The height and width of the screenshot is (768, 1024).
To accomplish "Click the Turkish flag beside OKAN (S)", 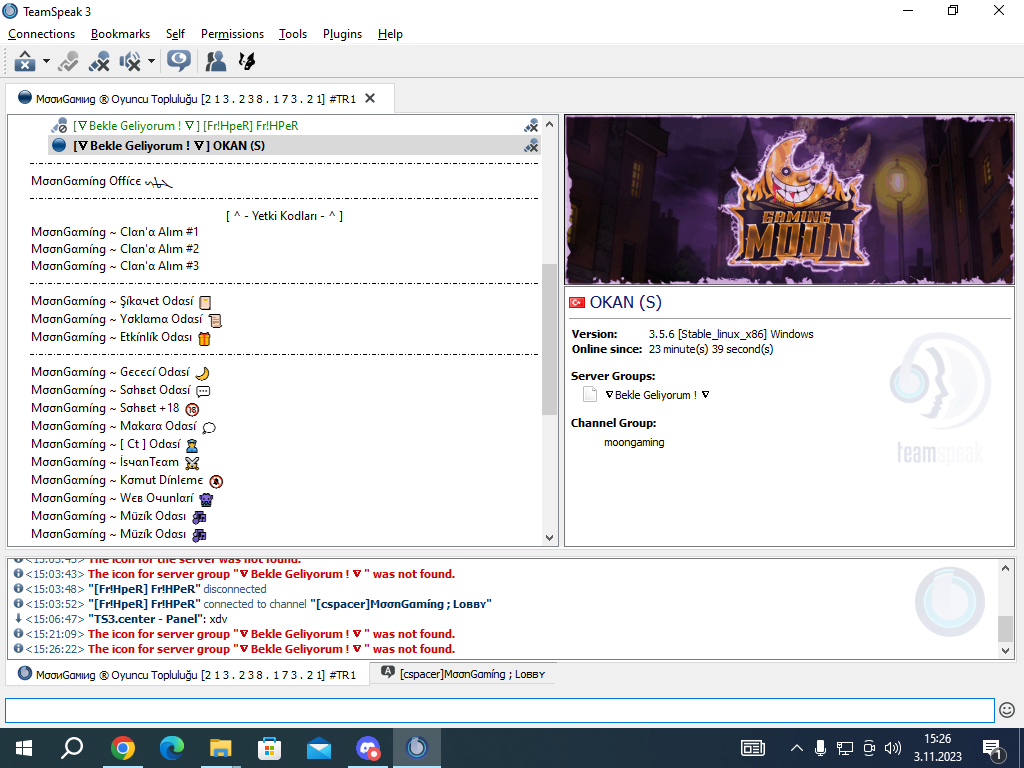I will (x=577, y=302).
